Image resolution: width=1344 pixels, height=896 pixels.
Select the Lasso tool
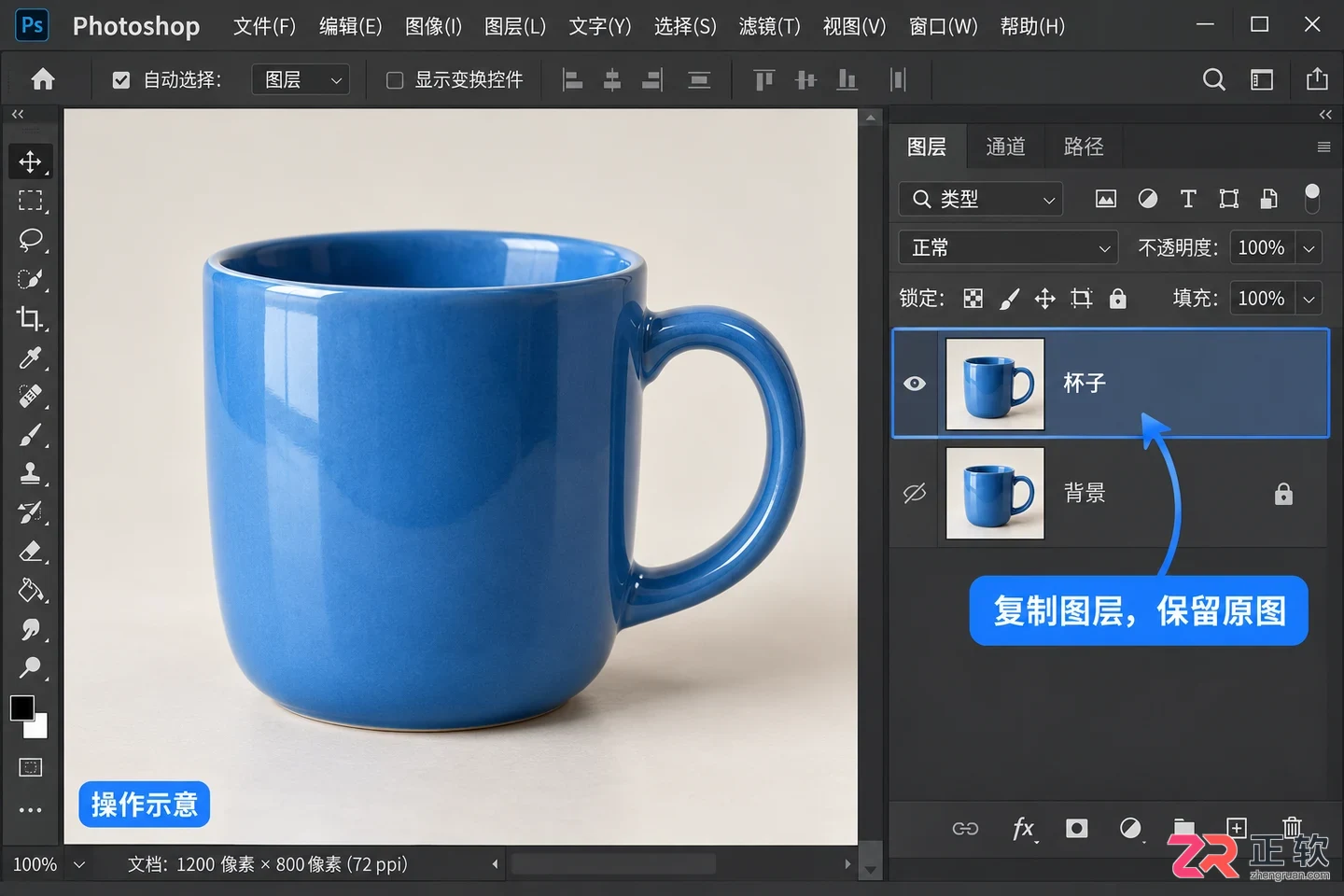(x=30, y=240)
